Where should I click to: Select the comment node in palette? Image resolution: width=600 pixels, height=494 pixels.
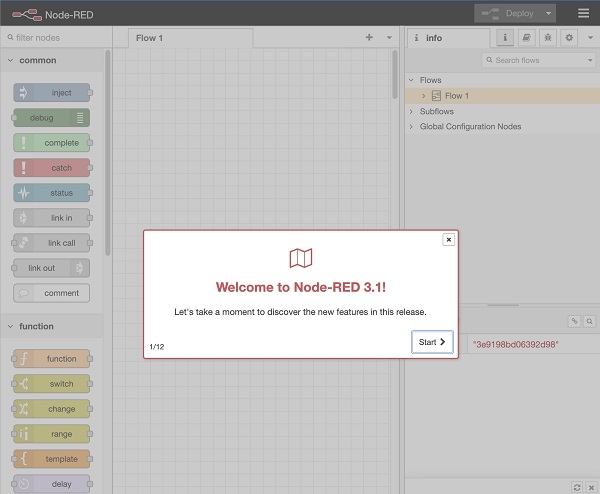pyautogui.click(x=52, y=293)
